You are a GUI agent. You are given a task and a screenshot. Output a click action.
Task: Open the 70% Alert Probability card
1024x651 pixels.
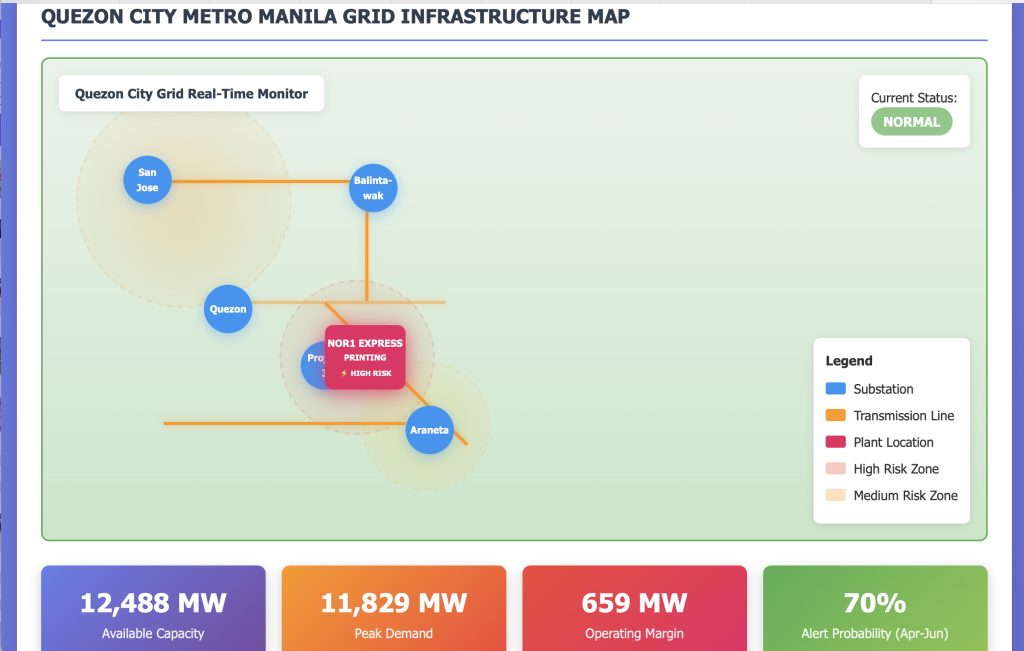(x=875, y=610)
